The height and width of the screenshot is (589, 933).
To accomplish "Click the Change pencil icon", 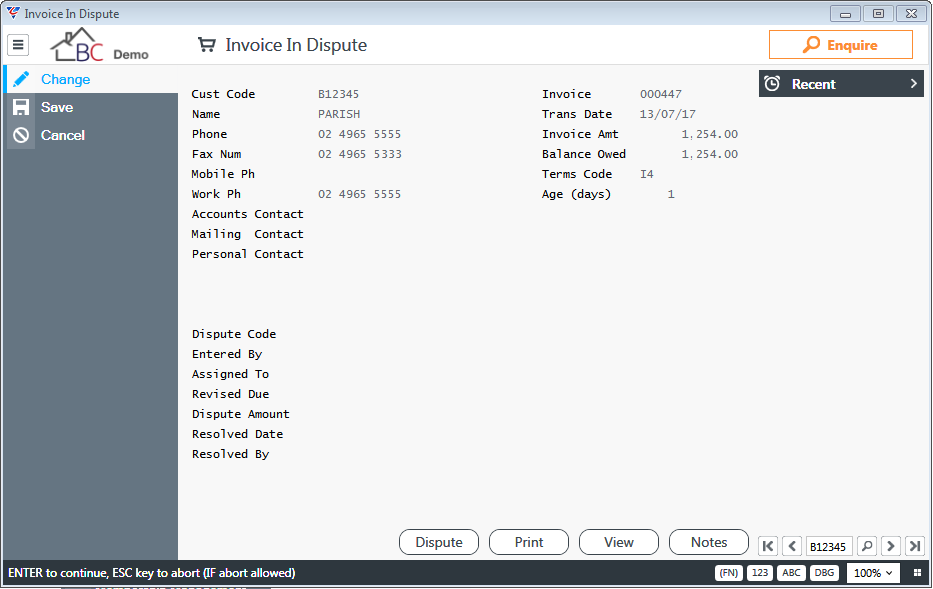I will [21, 79].
